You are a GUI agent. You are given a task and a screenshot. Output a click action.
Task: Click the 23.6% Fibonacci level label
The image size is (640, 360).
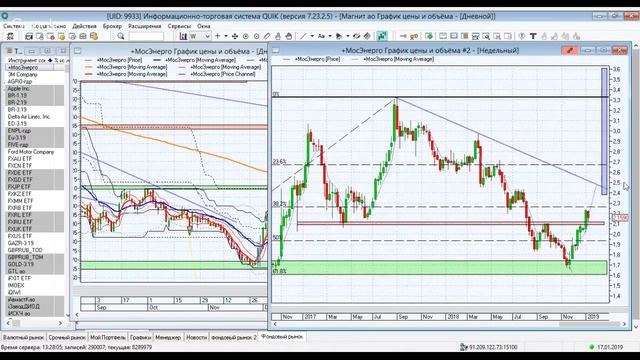point(280,162)
